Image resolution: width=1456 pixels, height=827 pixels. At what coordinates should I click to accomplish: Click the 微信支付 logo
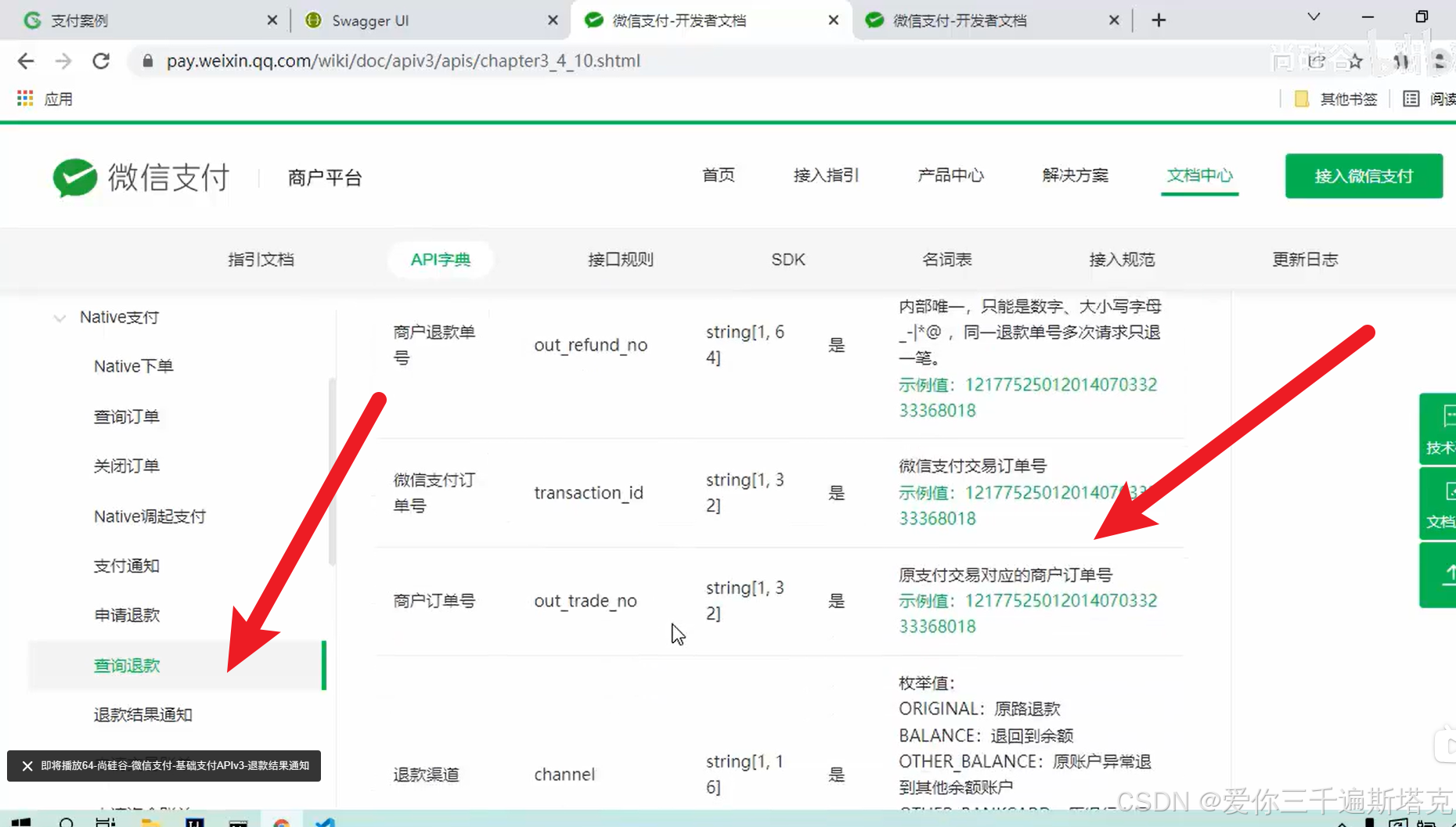pos(141,177)
